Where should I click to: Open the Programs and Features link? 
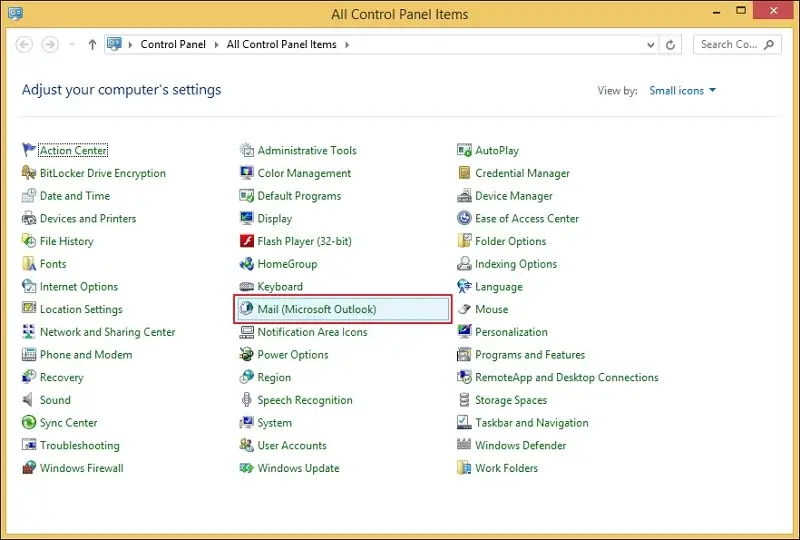click(x=530, y=355)
